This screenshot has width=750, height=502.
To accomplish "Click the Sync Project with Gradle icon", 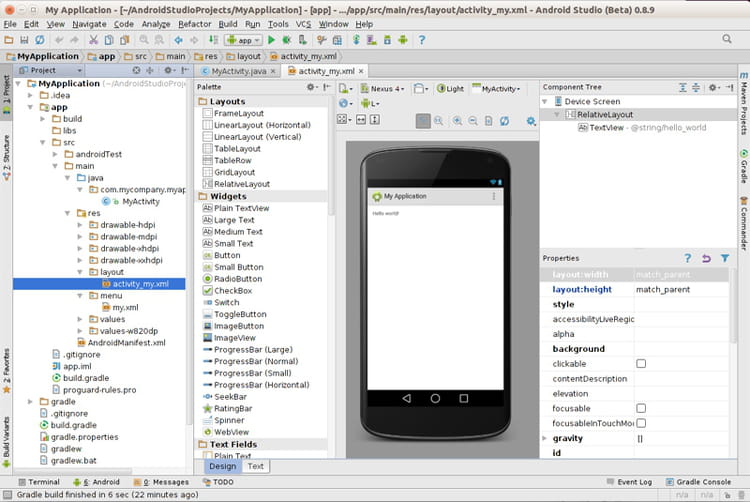I will pyautogui.click(x=356, y=40).
